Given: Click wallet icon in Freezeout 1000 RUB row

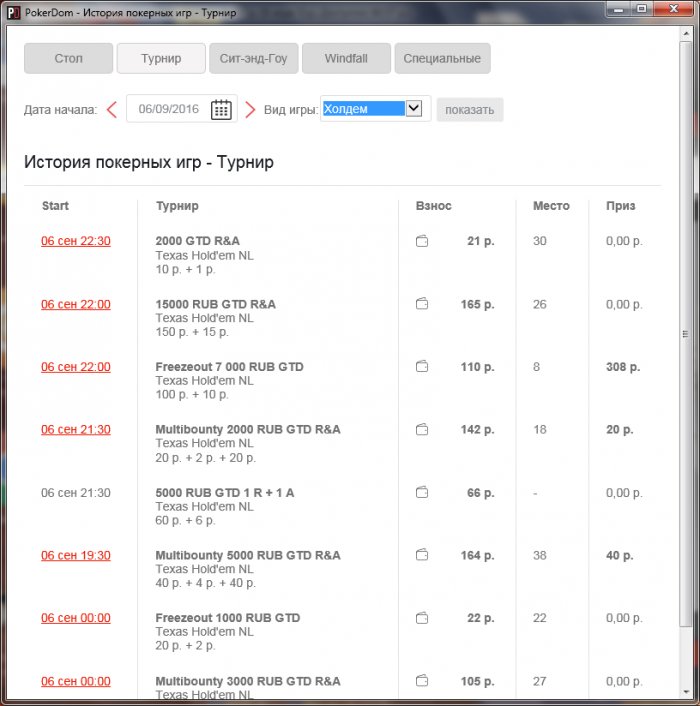Looking at the screenshot, I should tap(422, 618).
